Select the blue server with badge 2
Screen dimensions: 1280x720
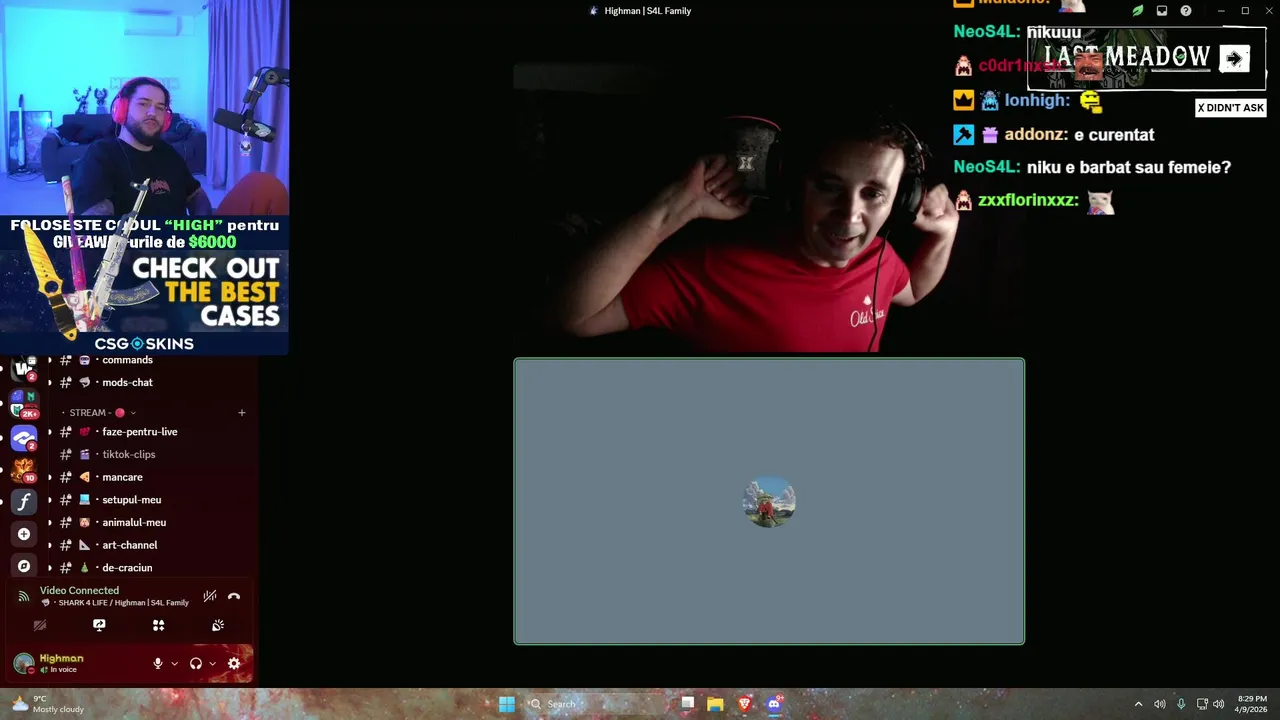point(24,438)
